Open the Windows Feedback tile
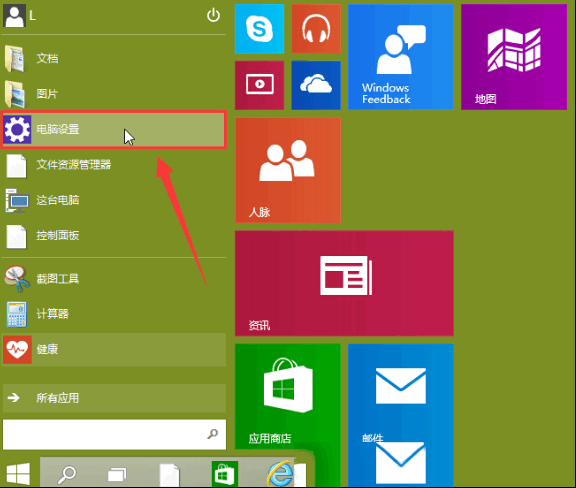Viewport: 576px width, 488px height. point(401,57)
